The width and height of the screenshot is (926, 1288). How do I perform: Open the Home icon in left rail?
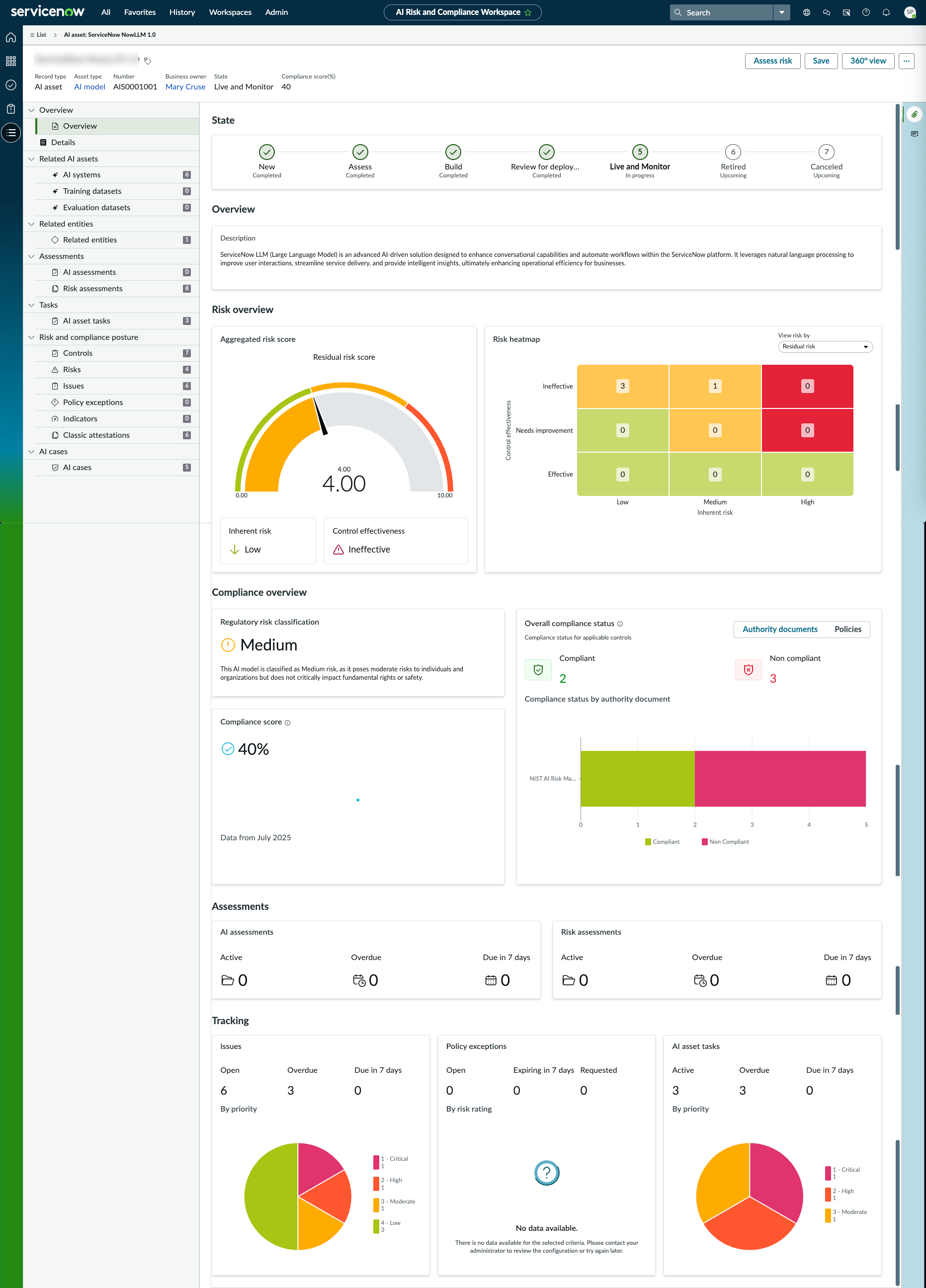(x=11, y=37)
